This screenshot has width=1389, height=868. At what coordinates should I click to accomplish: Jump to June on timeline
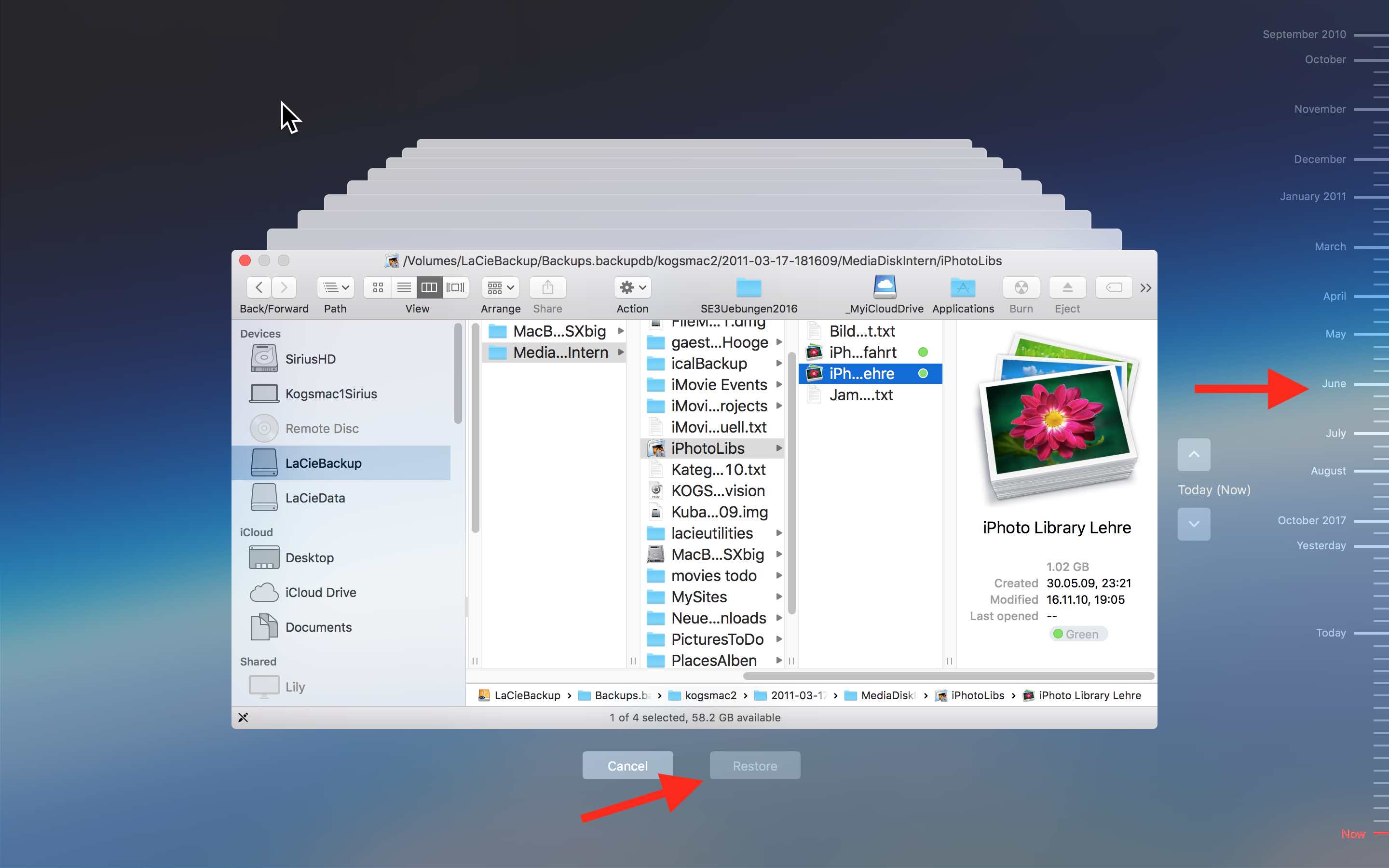click(1334, 383)
